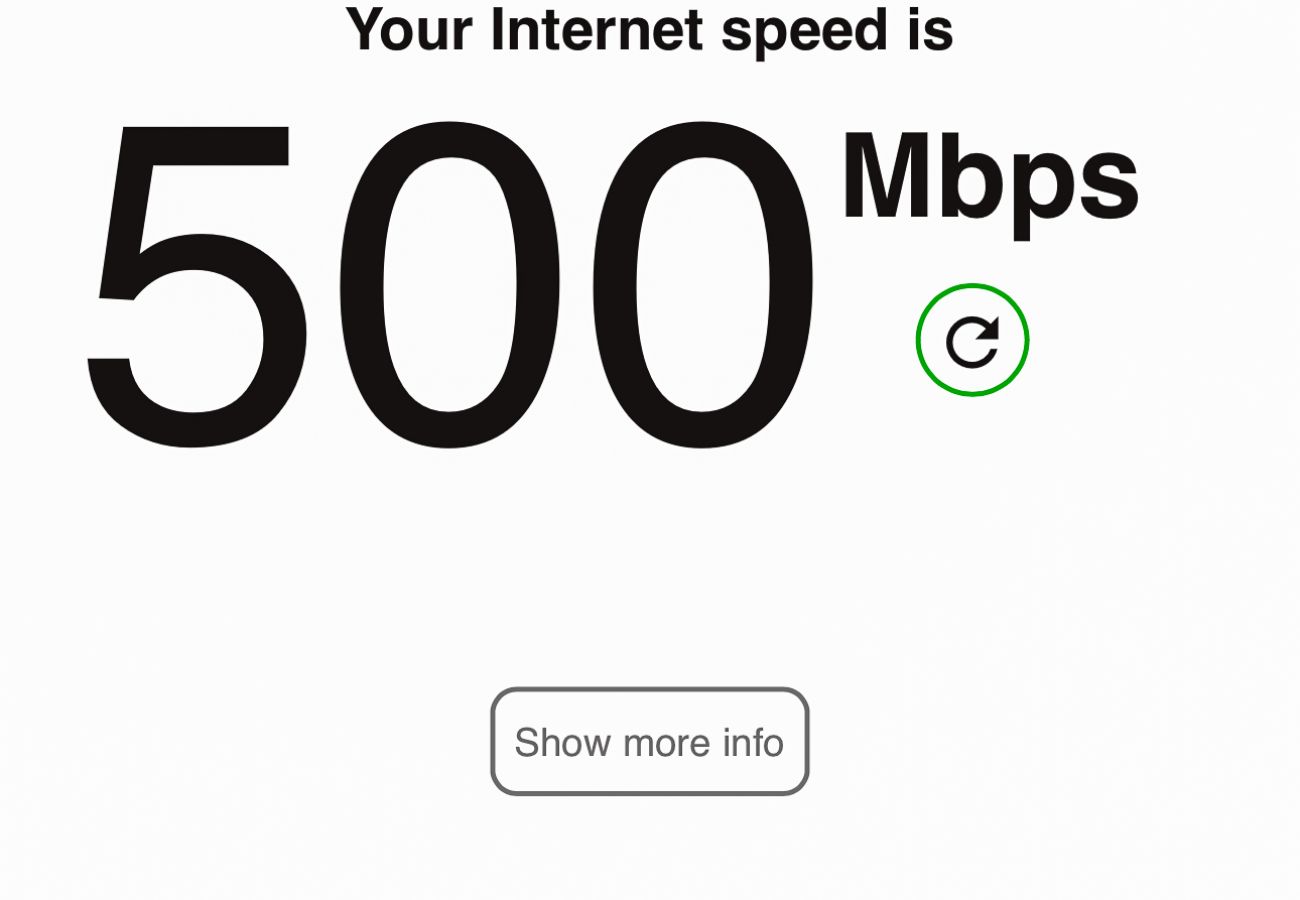Click the Mbps unit label
Viewport: 1300px width, 900px height.
pyautogui.click(x=990, y=178)
